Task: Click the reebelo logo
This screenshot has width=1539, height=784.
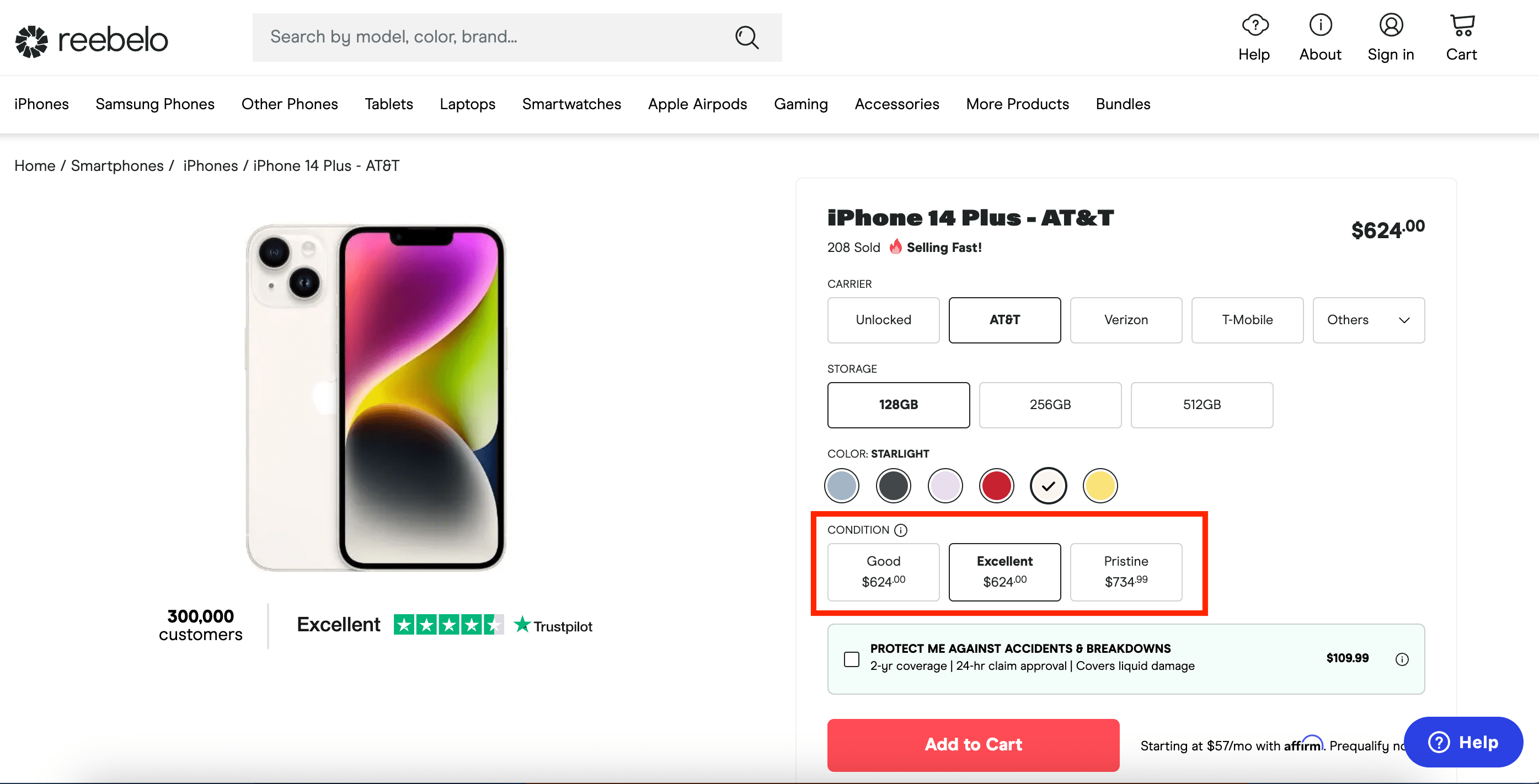Action: (x=92, y=40)
